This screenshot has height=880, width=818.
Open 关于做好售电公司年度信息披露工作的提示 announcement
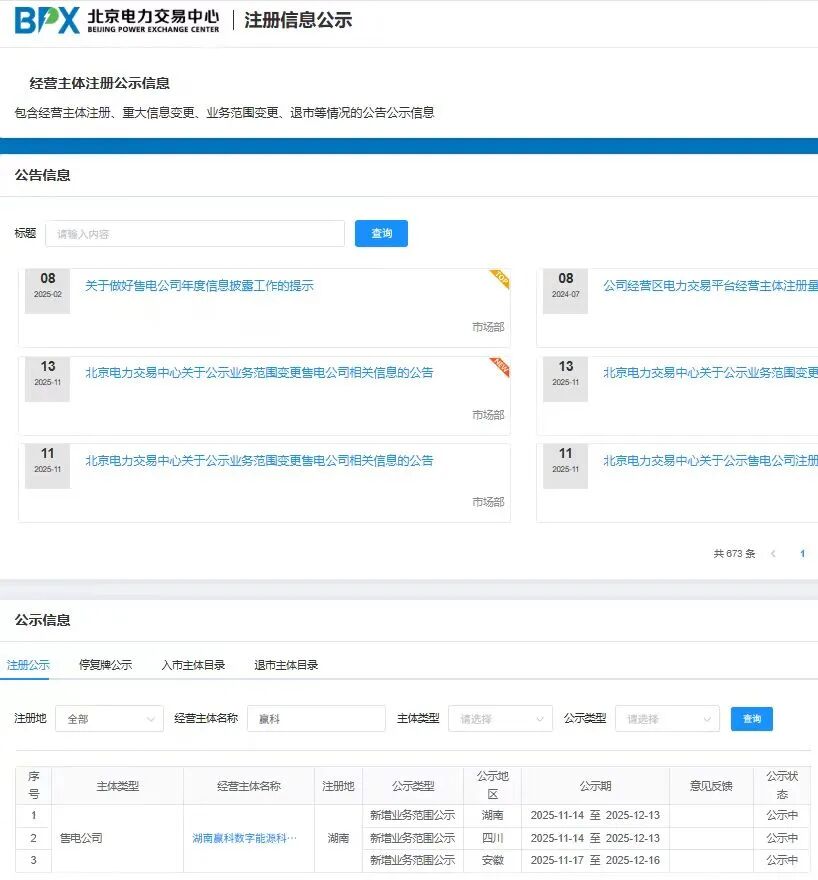click(199, 286)
